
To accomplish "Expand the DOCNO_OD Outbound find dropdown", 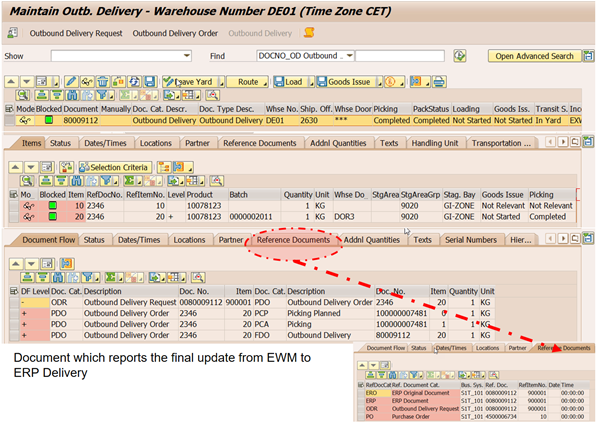I will pos(349,56).
